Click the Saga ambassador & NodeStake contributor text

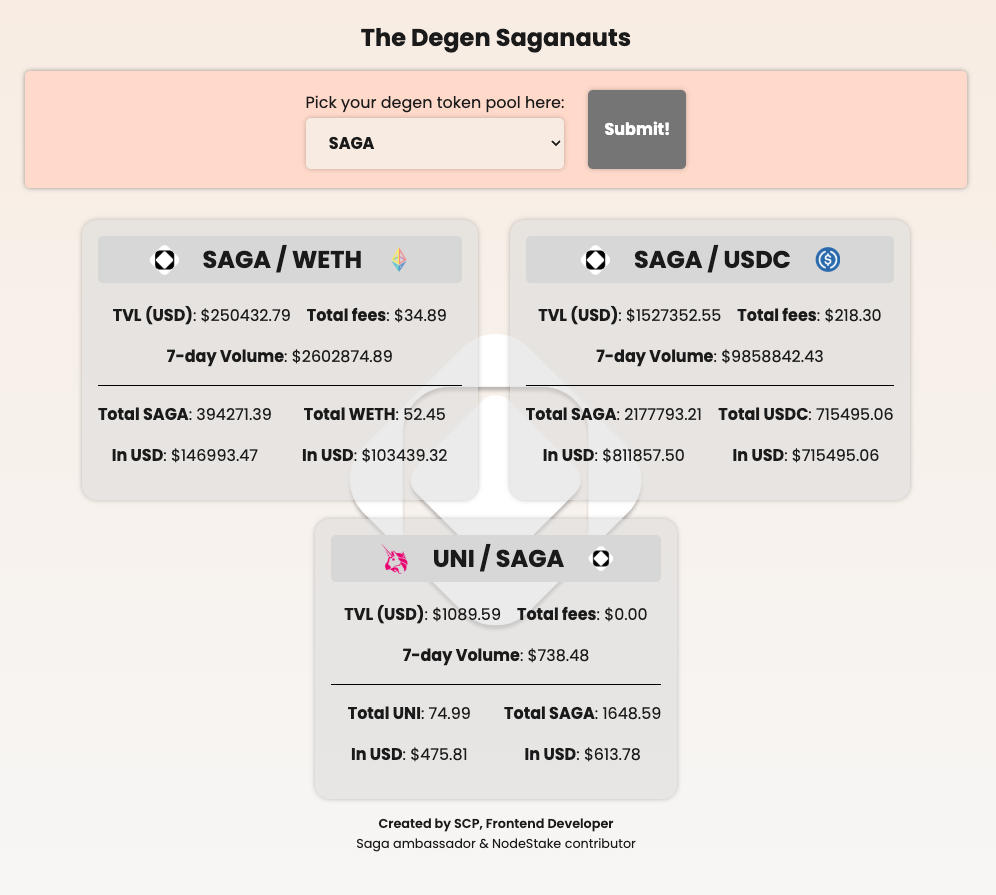[495, 843]
